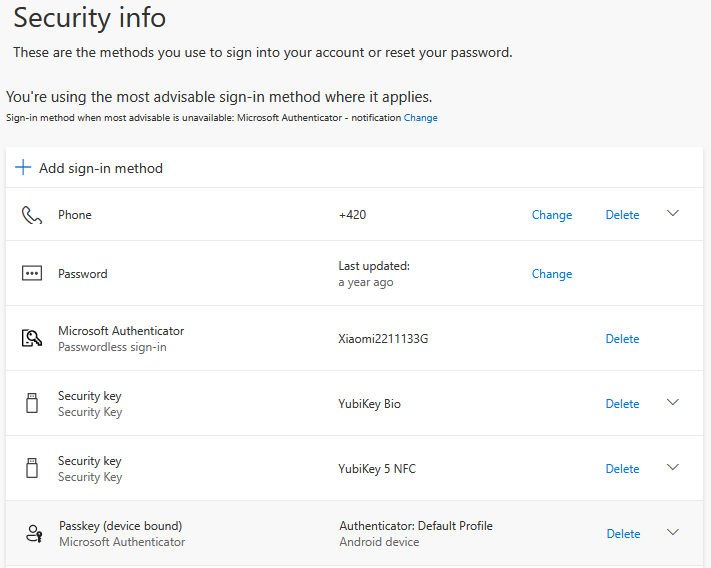Delete the Phone sign-in method
The image size is (711, 568).
623,215
